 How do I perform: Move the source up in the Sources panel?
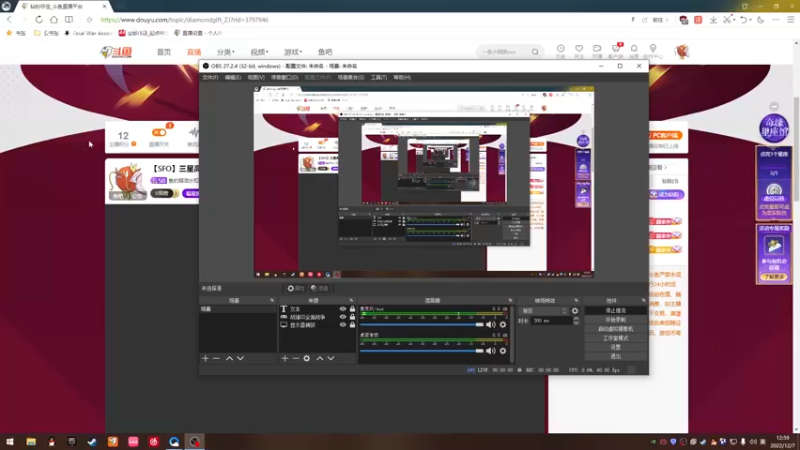click(320, 359)
